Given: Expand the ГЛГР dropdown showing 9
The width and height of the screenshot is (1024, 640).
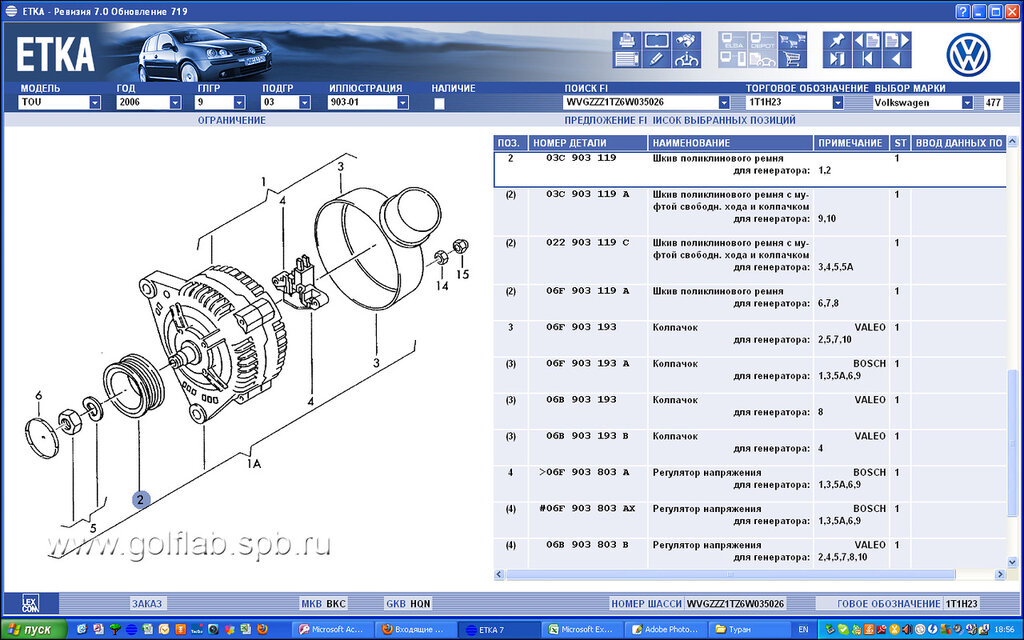Looking at the screenshot, I should coord(239,103).
